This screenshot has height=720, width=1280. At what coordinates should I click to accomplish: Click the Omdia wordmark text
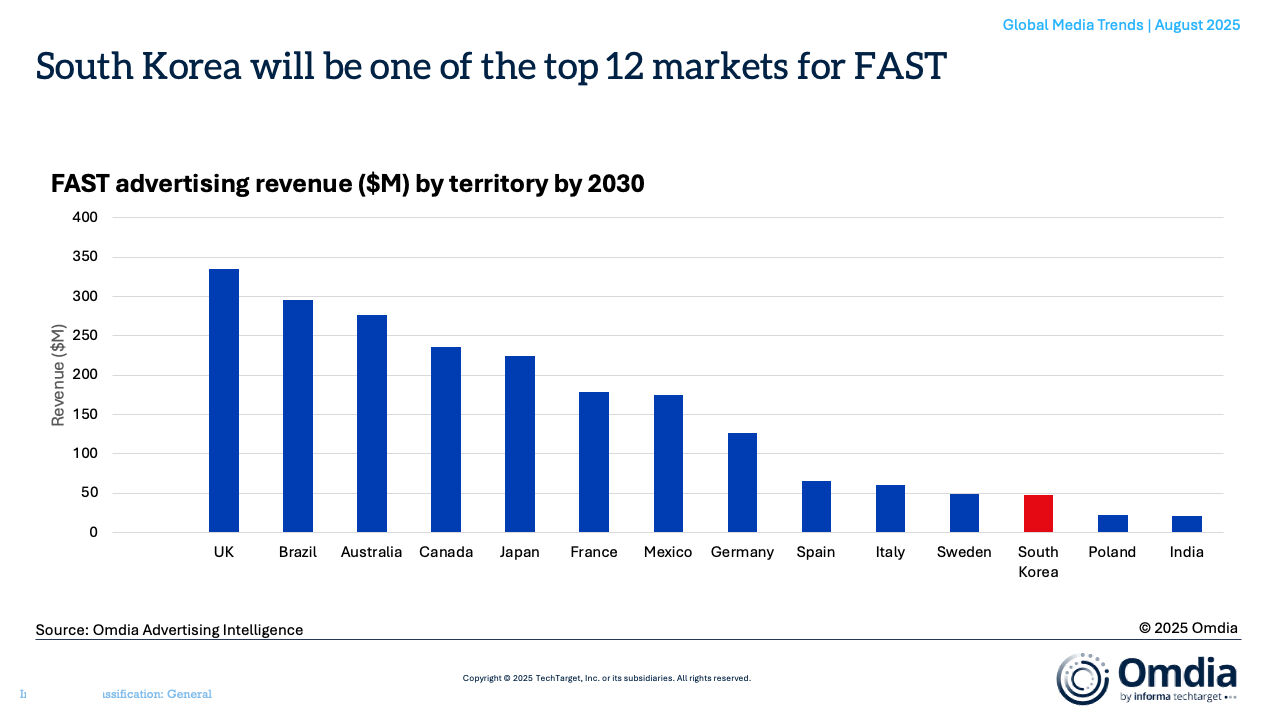[1177, 672]
